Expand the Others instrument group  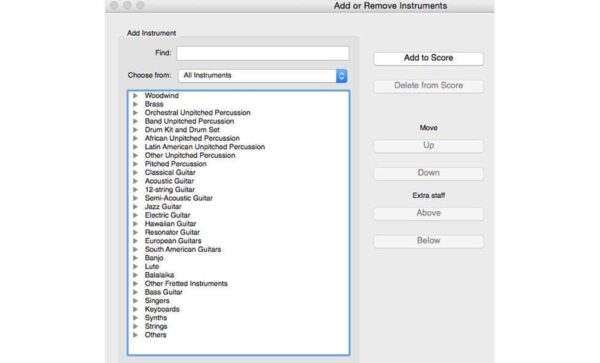point(135,335)
